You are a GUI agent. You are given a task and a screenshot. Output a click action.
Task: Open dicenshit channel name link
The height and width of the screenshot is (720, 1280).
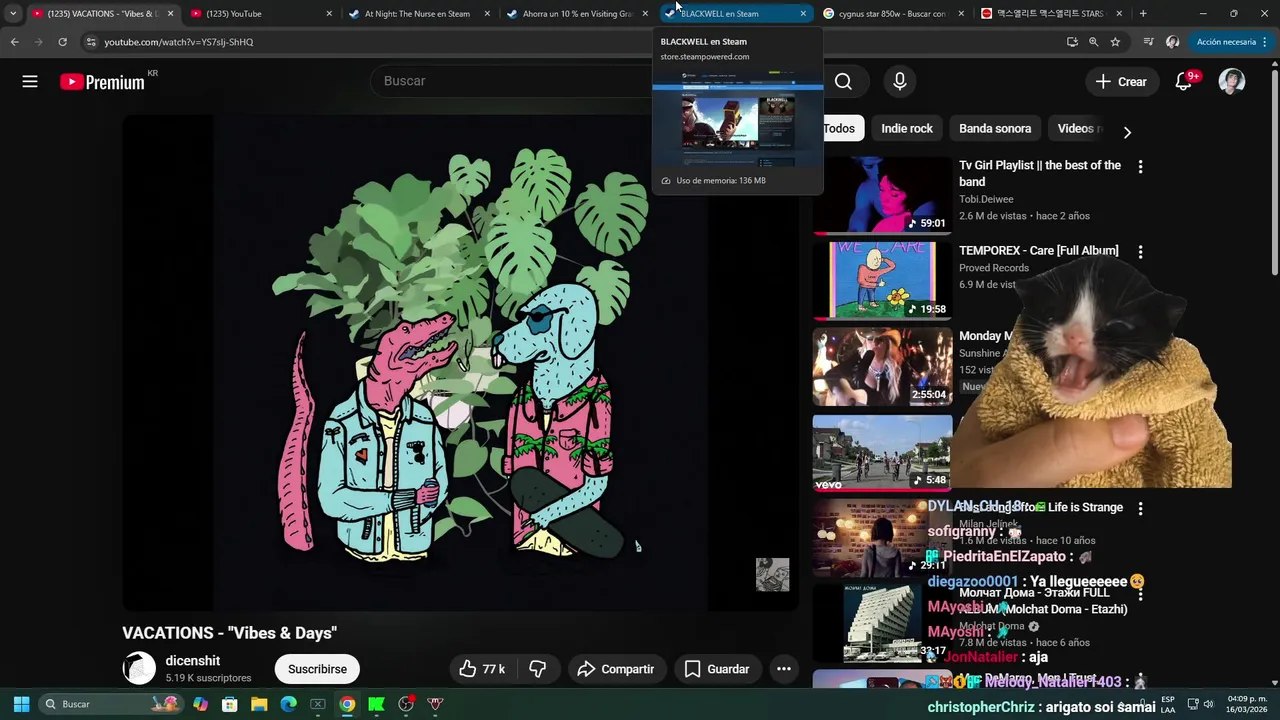(193, 661)
